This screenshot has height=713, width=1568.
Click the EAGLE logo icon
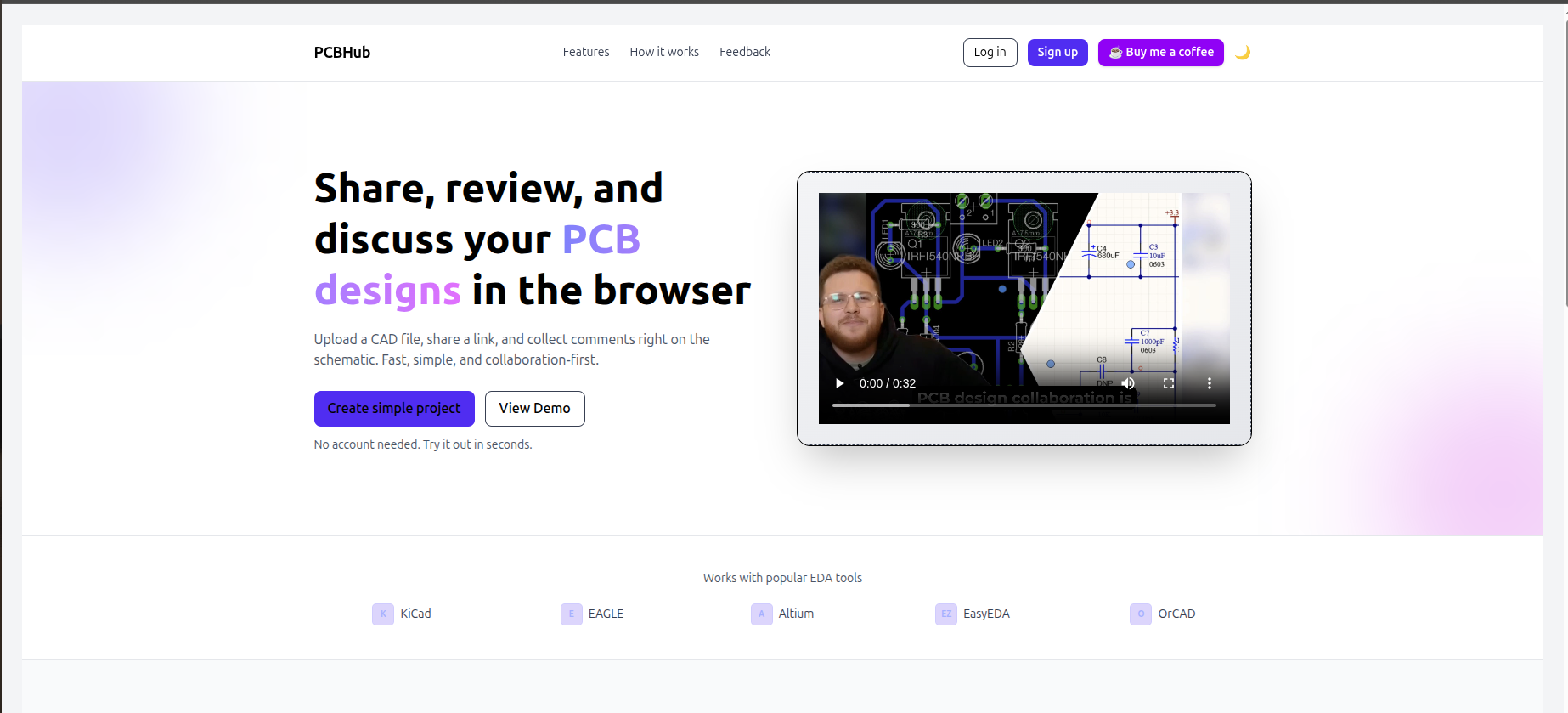[x=572, y=614]
